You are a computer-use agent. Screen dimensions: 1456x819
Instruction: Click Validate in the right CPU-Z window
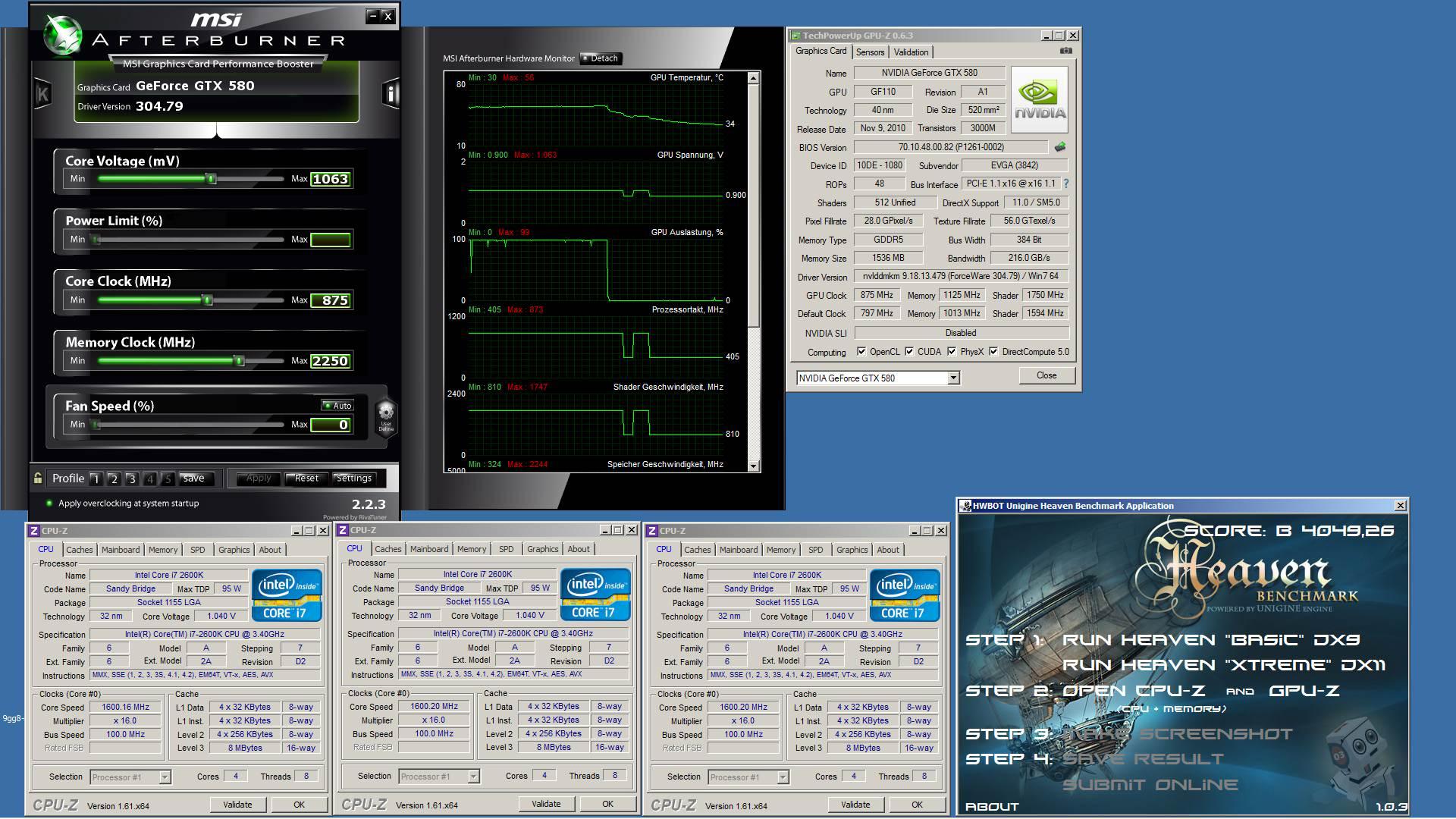(x=855, y=805)
